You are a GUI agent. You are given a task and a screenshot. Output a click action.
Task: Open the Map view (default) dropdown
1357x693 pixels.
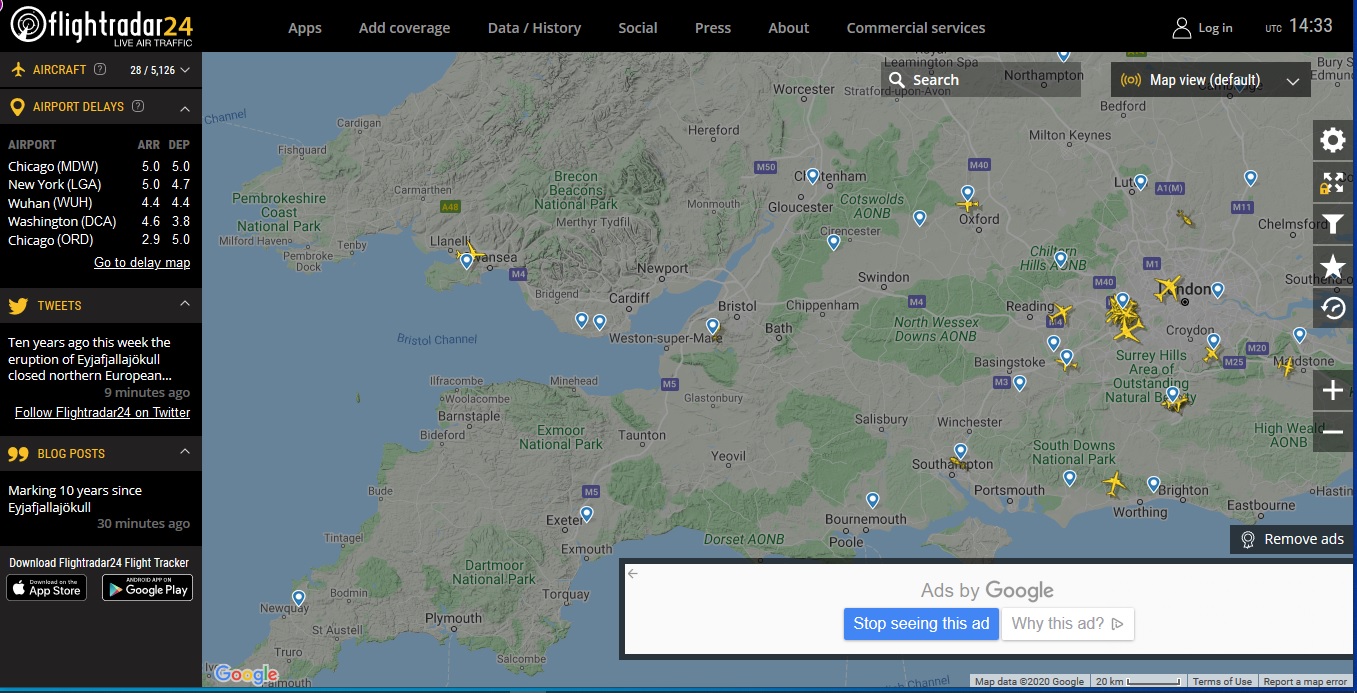tap(1210, 80)
